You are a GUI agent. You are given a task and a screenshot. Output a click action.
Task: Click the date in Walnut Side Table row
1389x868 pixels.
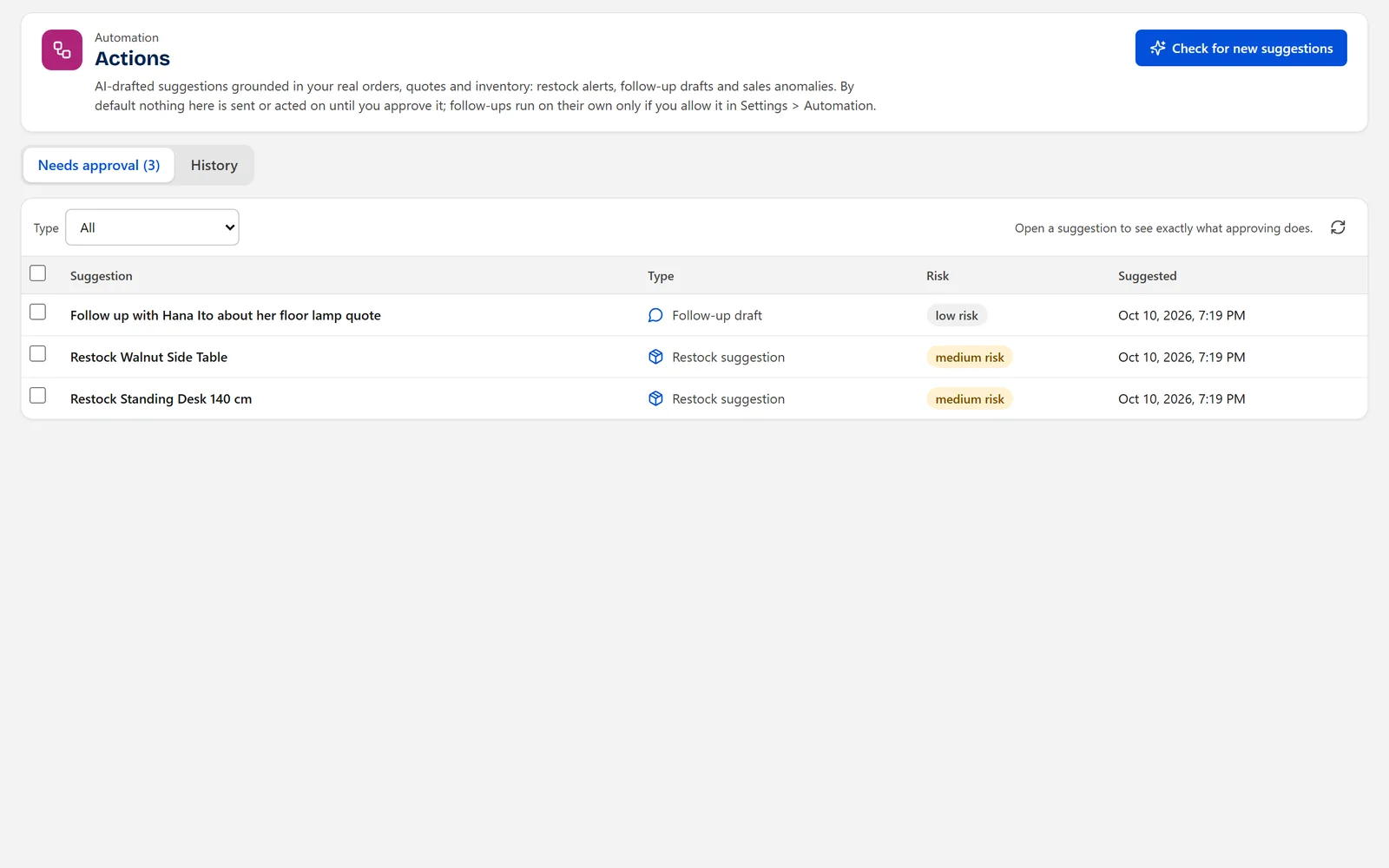[1182, 357]
